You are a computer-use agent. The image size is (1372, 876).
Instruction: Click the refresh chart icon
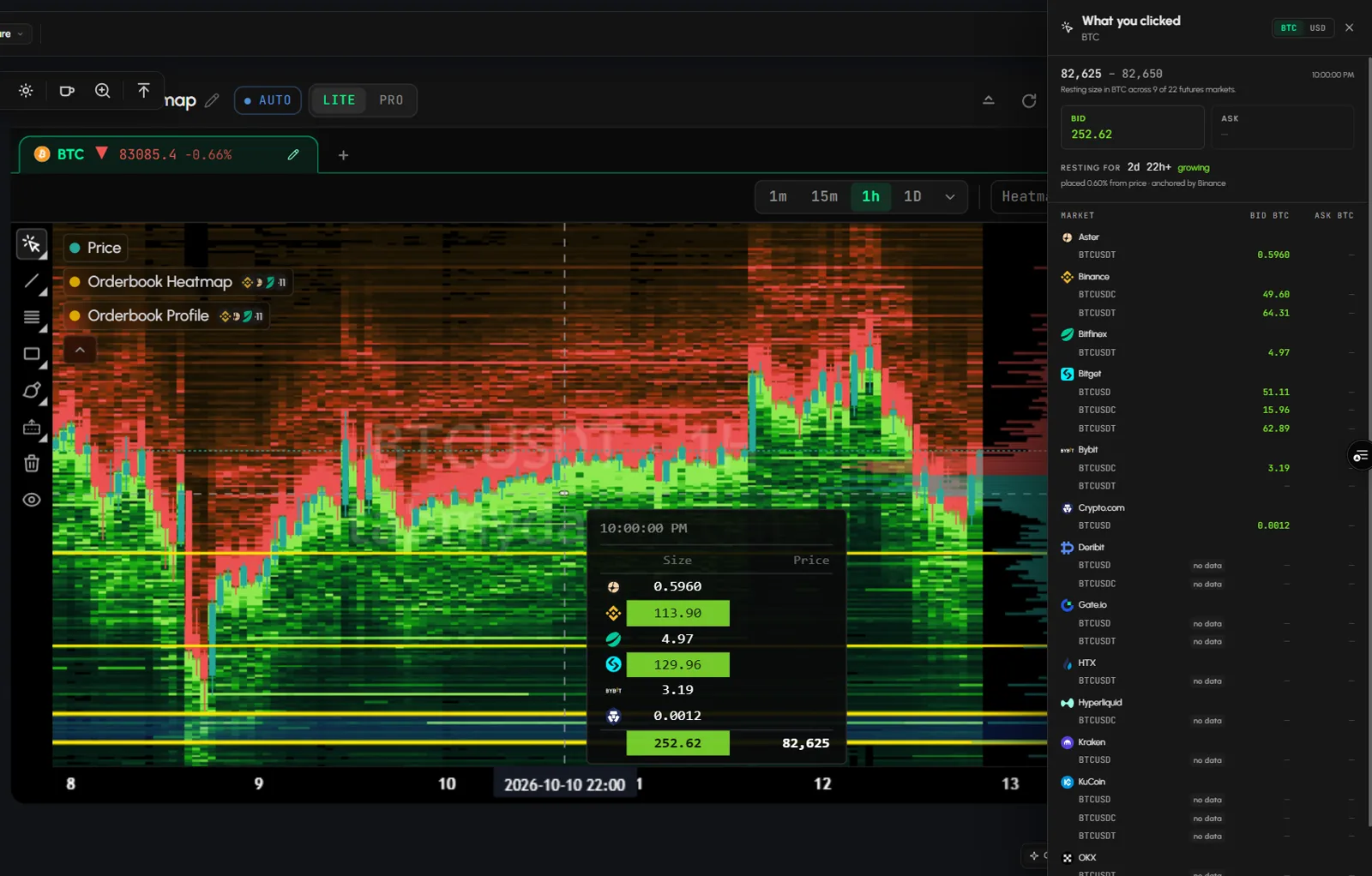click(1029, 100)
